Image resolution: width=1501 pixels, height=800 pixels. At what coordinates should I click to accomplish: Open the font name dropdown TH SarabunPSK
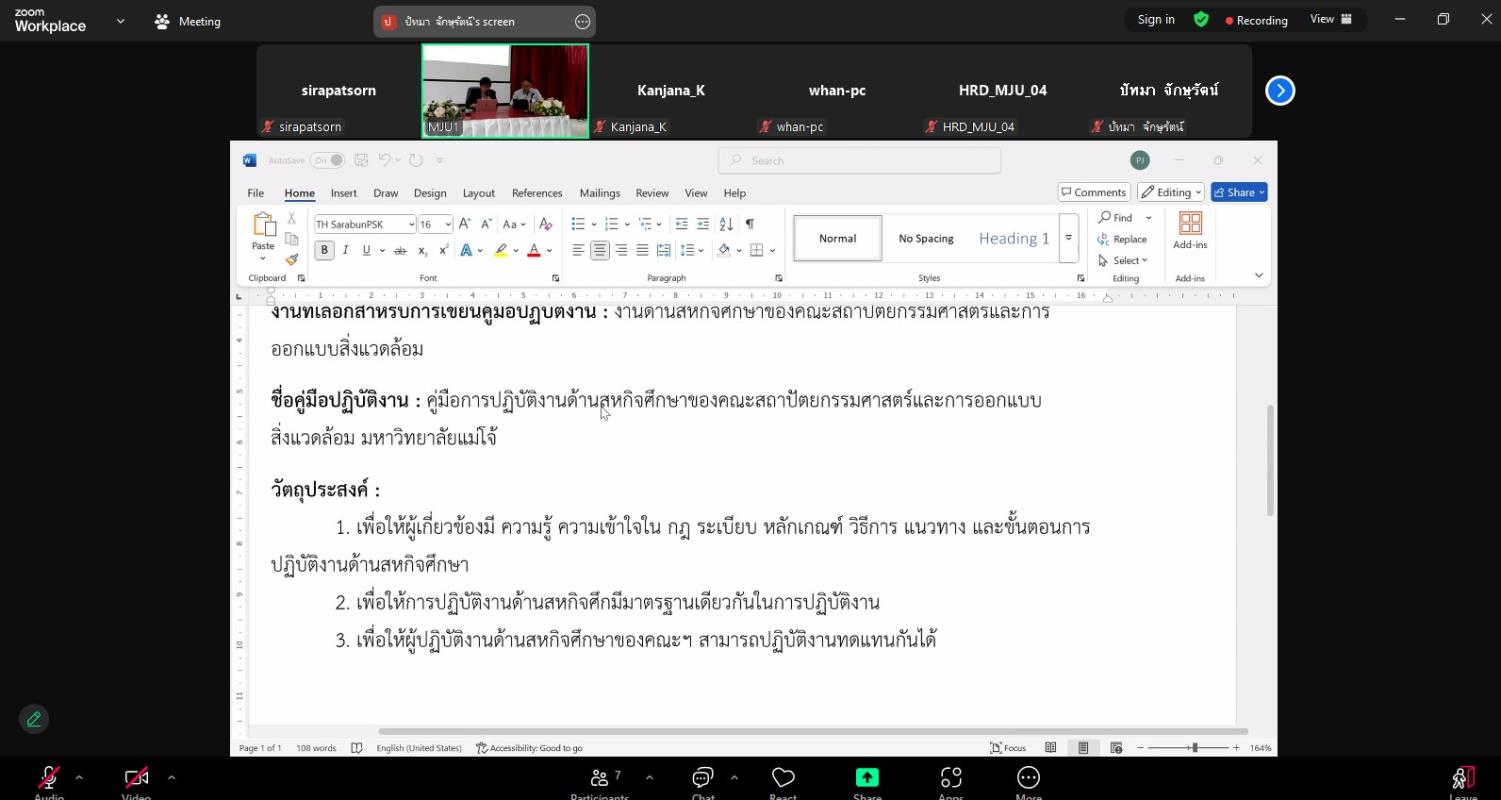[365, 224]
